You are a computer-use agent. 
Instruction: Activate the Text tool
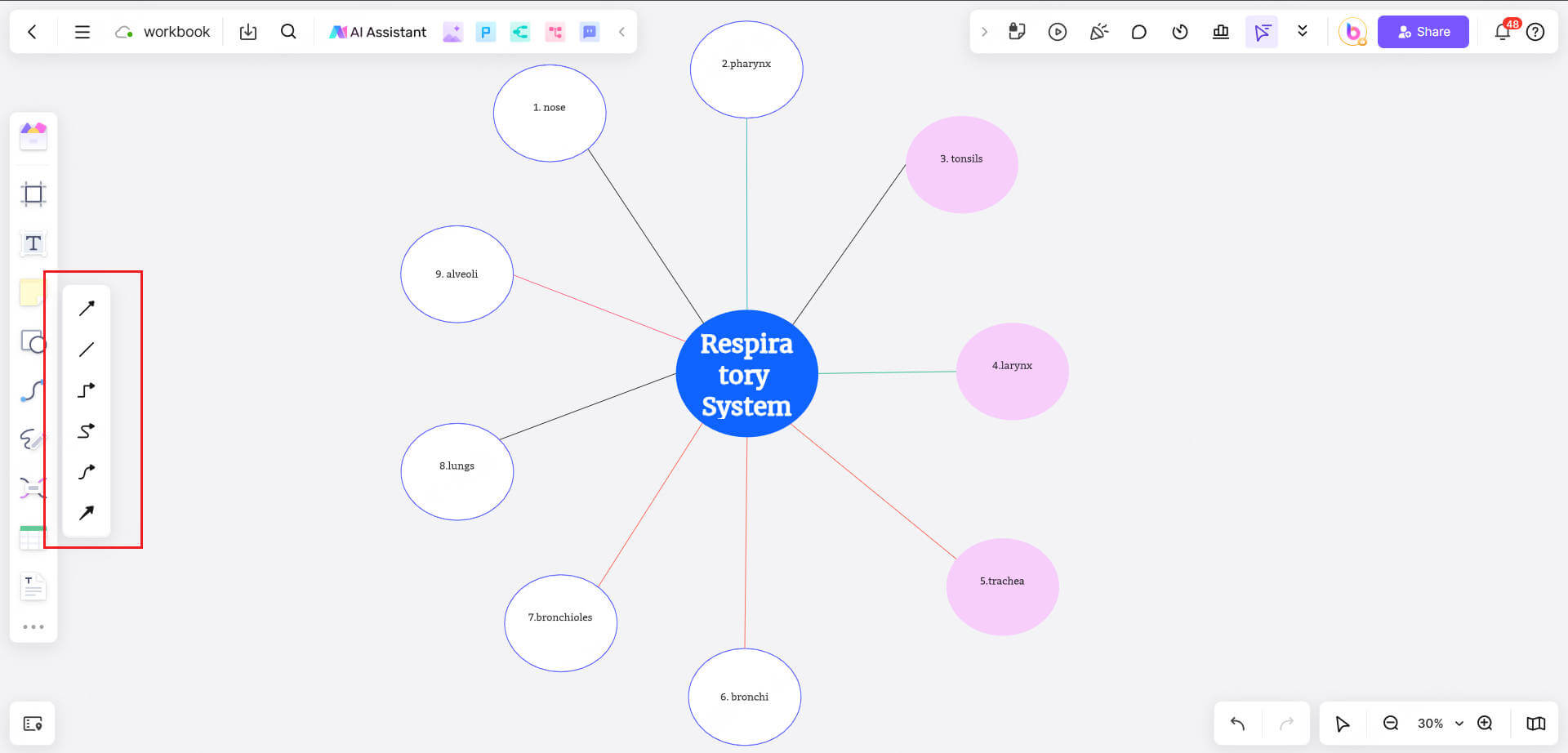33,243
